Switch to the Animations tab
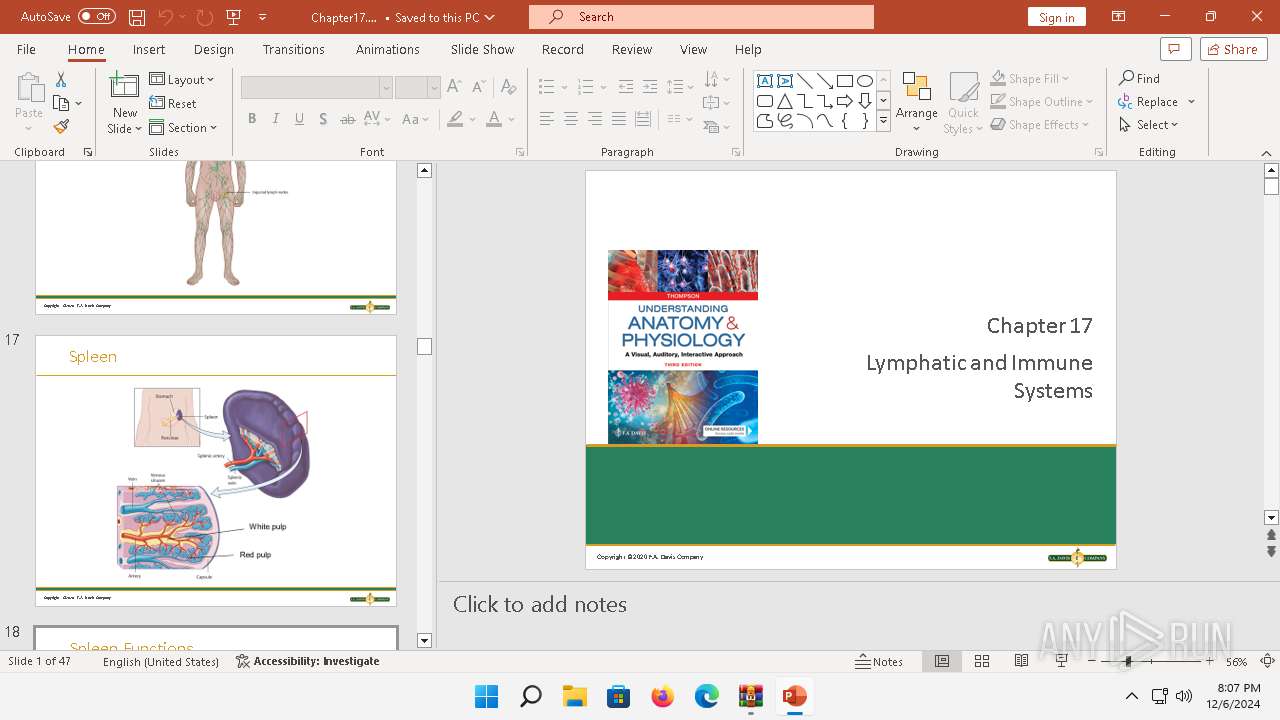This screenshot has height=720, width=1280. tap(388, 49)
